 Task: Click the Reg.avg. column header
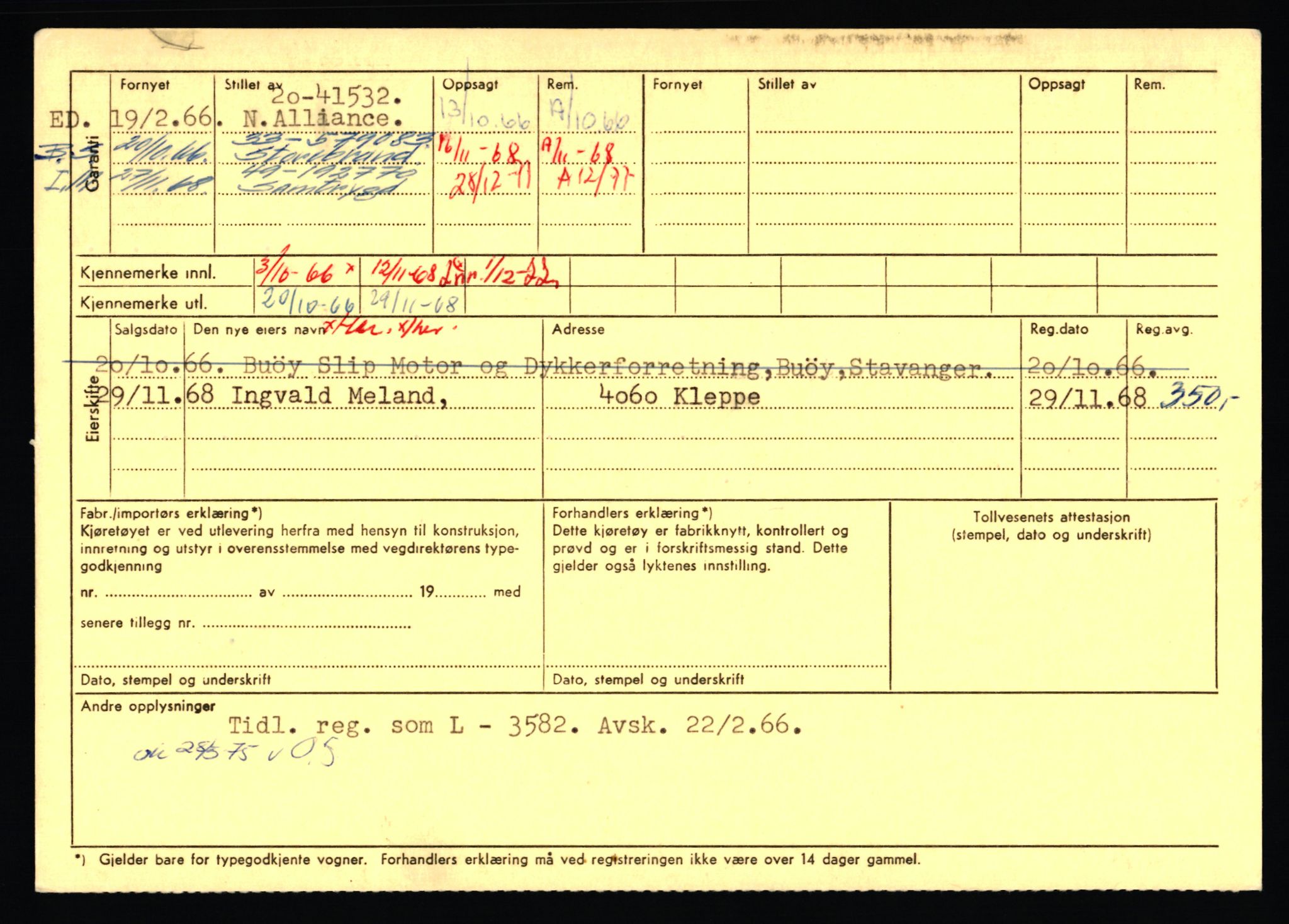(1164, 330)
